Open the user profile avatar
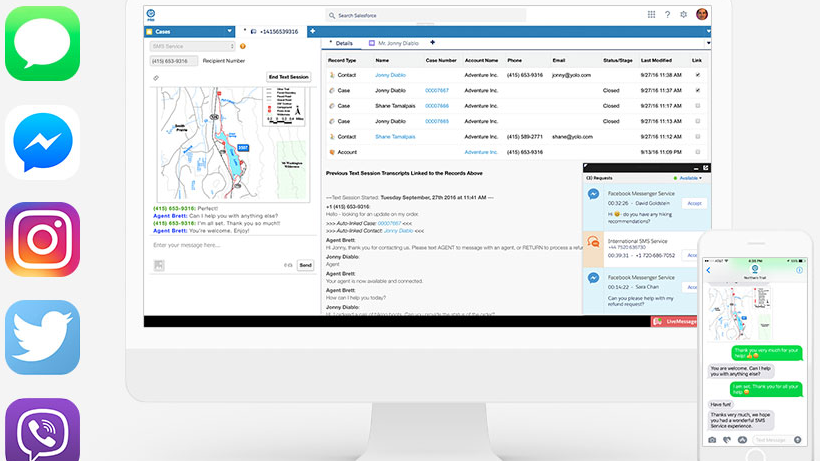 click(702, 15)
